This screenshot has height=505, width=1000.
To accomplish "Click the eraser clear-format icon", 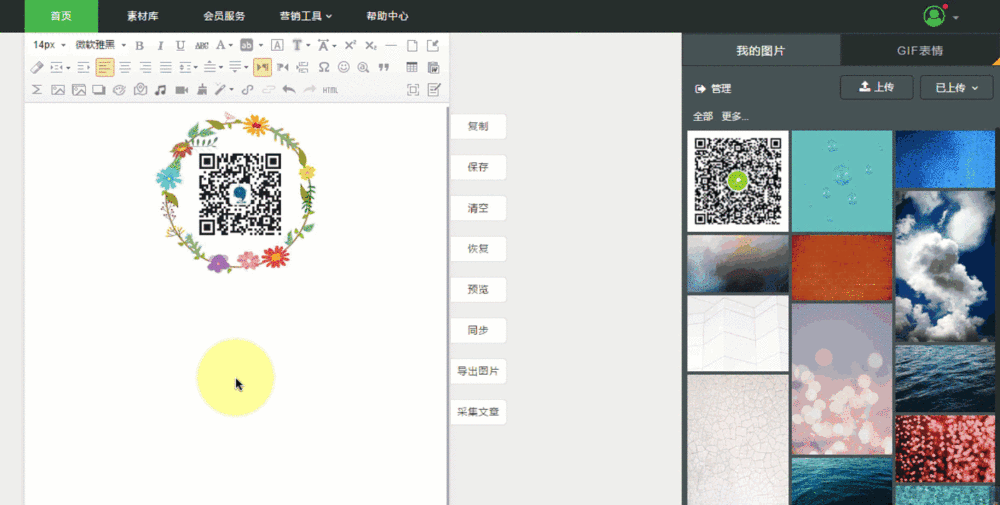I will [37, 67].
